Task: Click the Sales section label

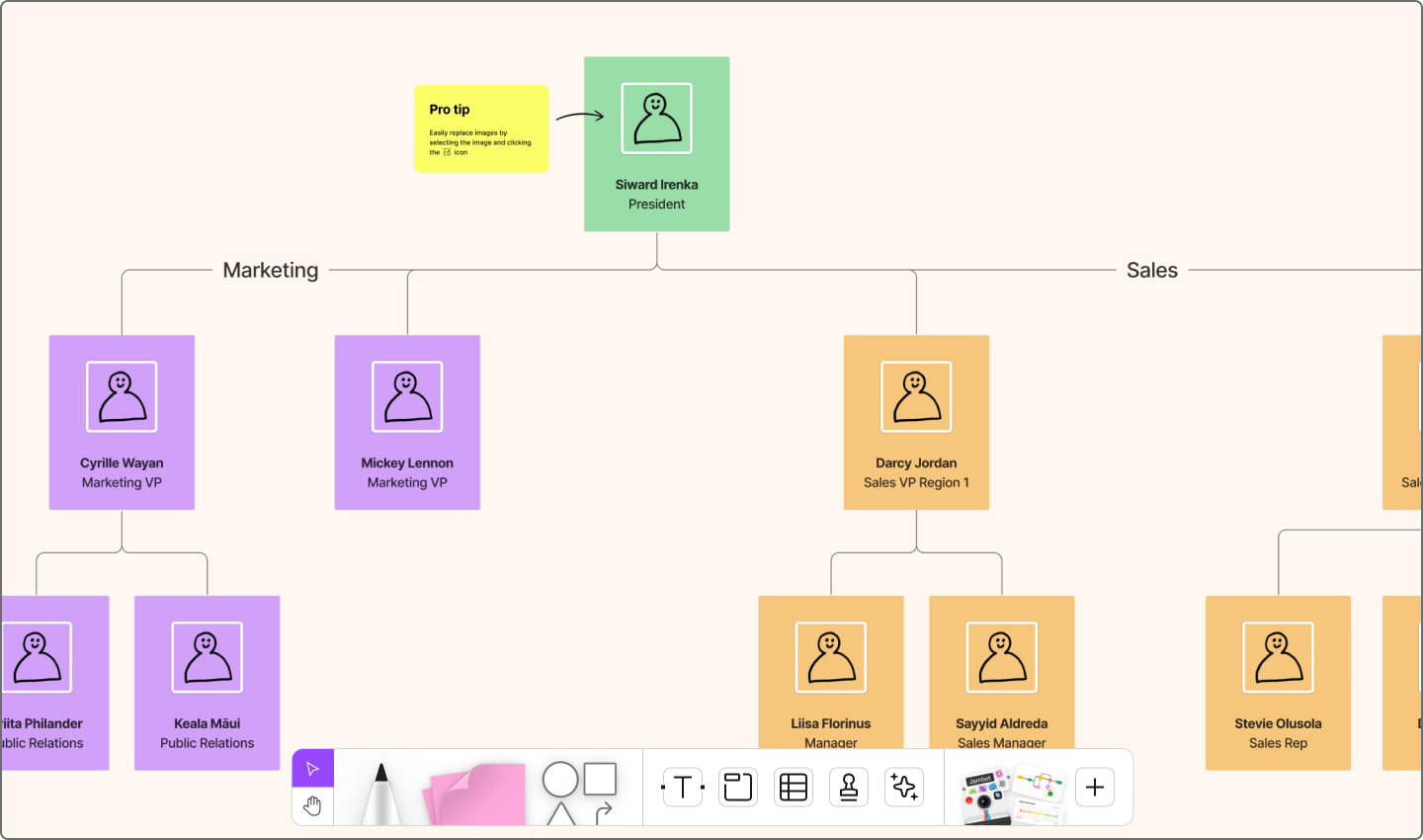Action: [1151, 269]
